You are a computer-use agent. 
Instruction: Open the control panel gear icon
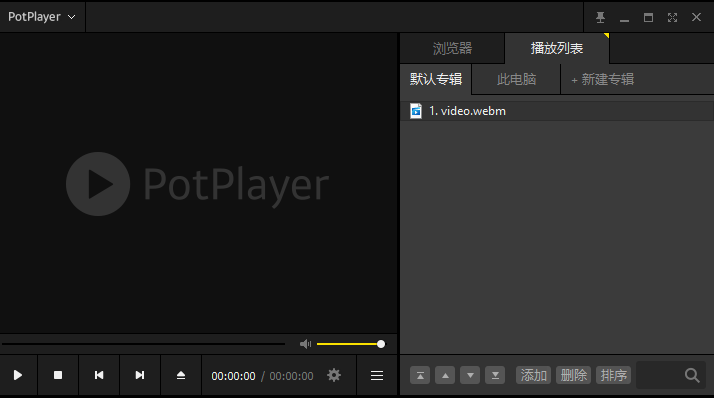(334, 375)
